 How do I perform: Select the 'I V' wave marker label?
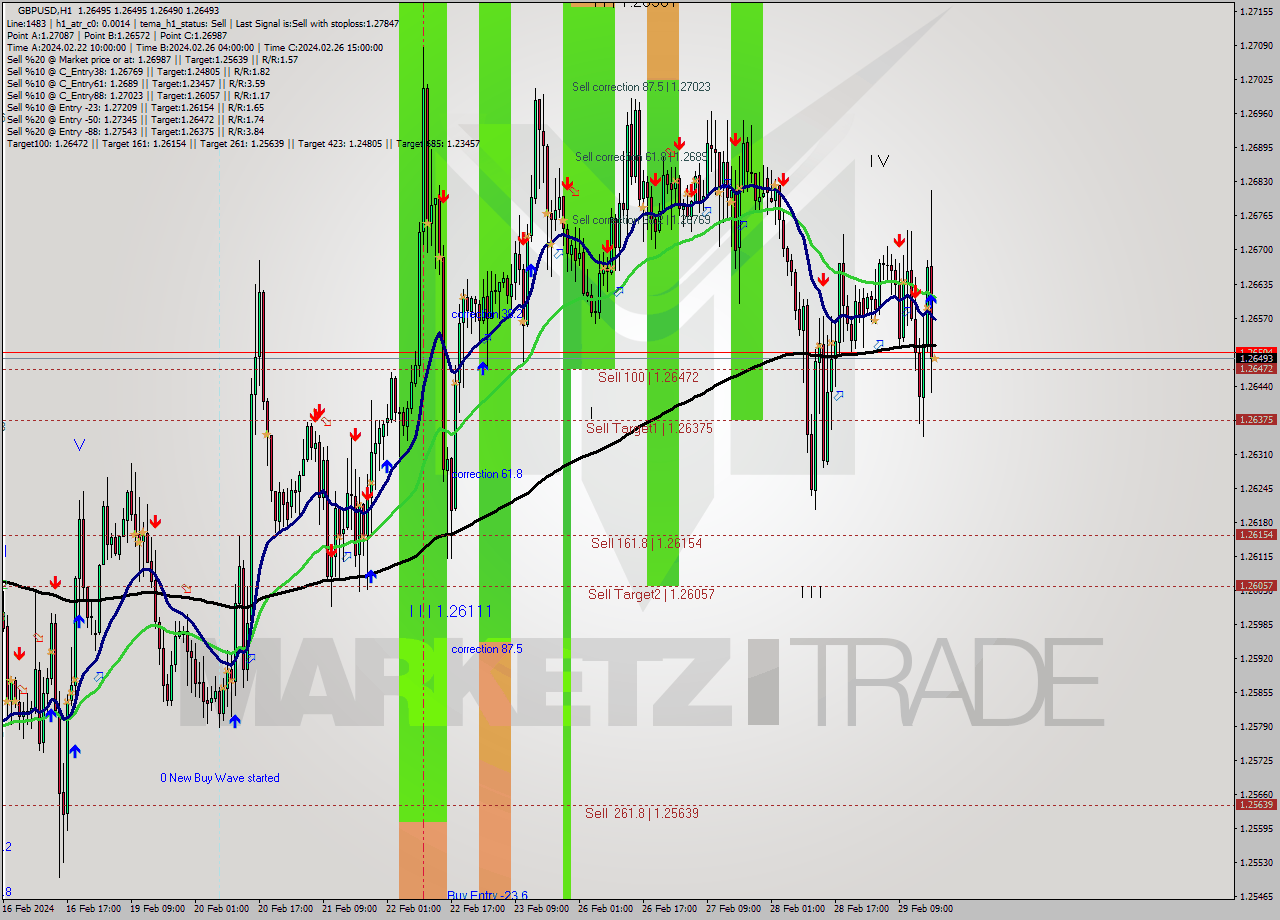(x=879, y=160)
